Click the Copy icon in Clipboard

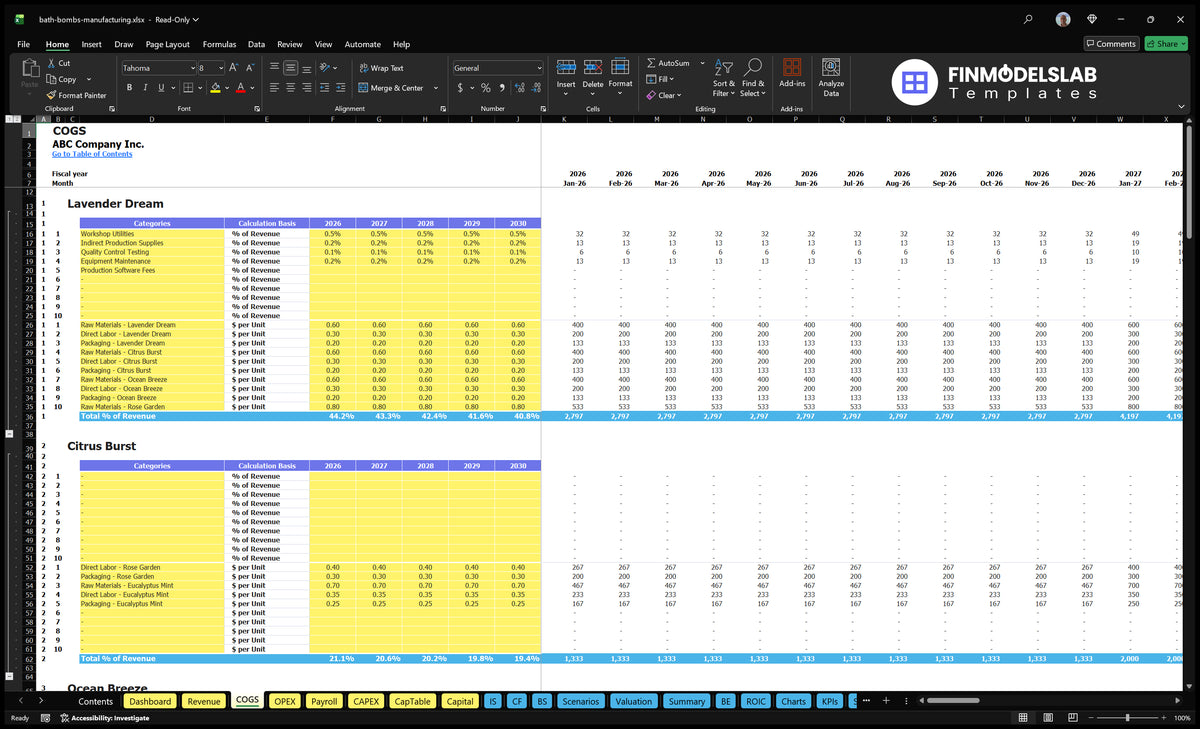click(51, 79)
